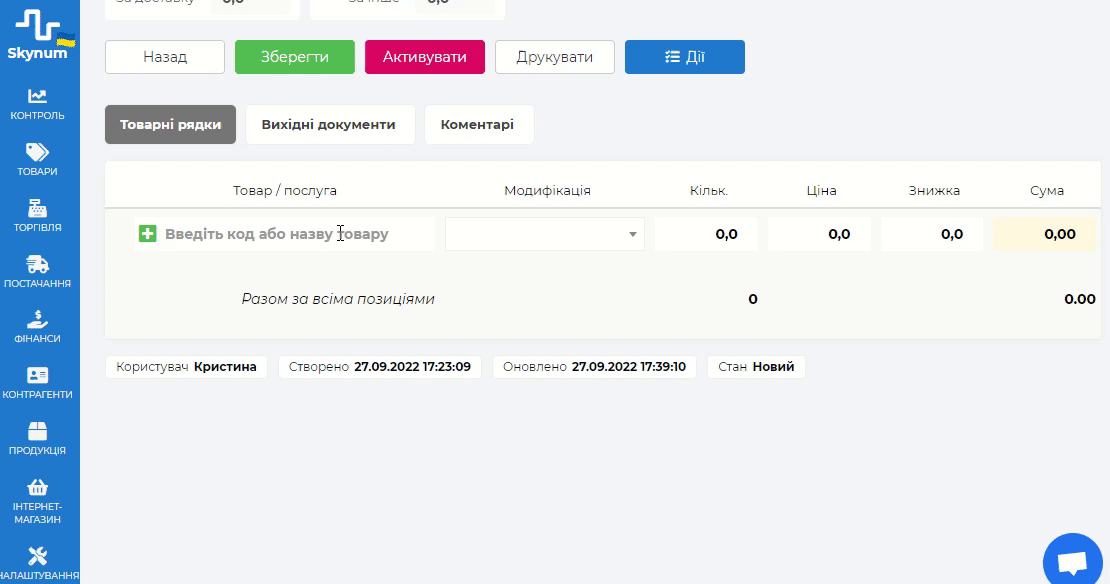The width and height of the screenshot is (1110, 584).
Task: Save document with Зберегти button
Action: (x=294, y=57)
